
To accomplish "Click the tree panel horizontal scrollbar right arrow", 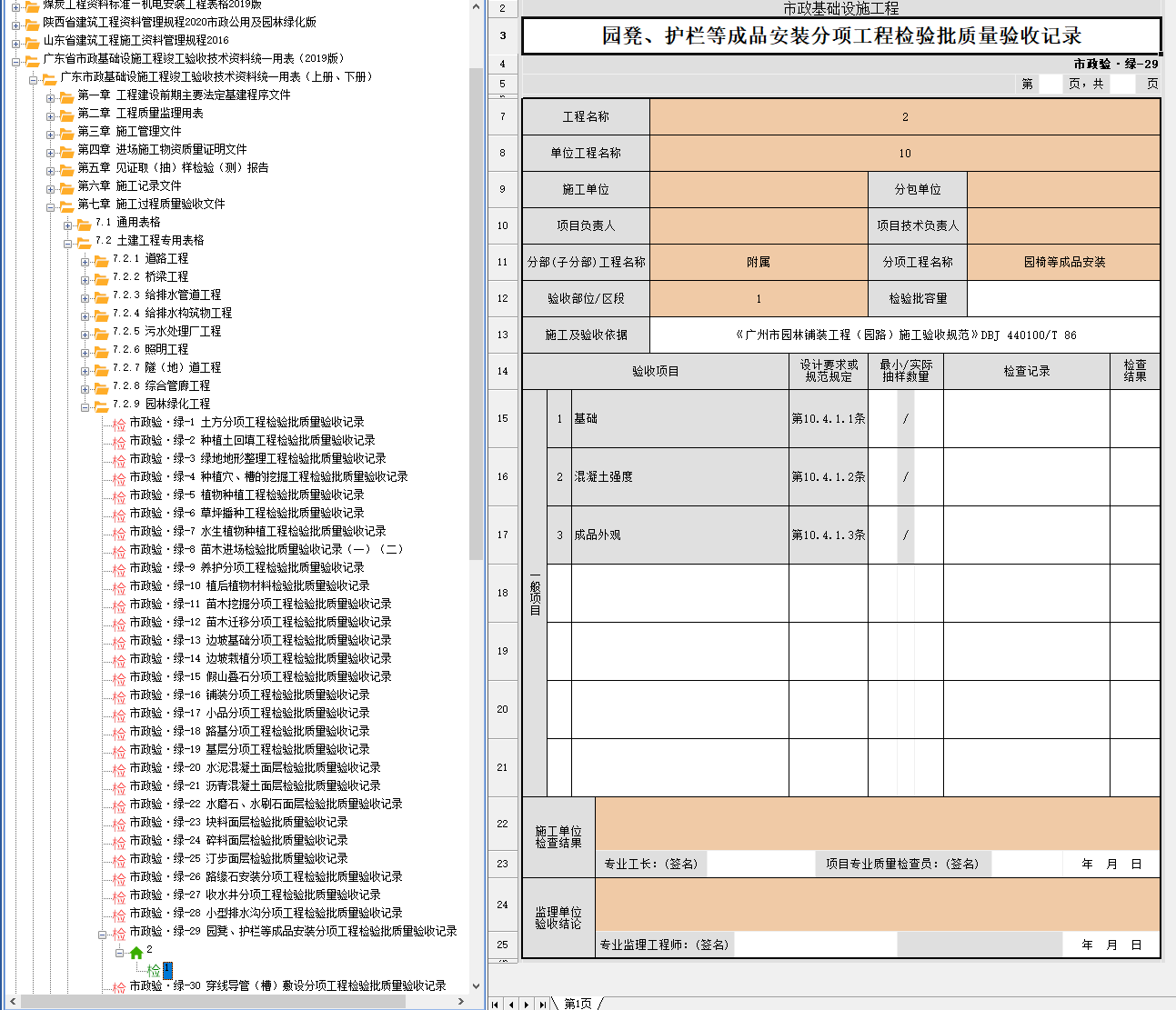I will 461,1001.
